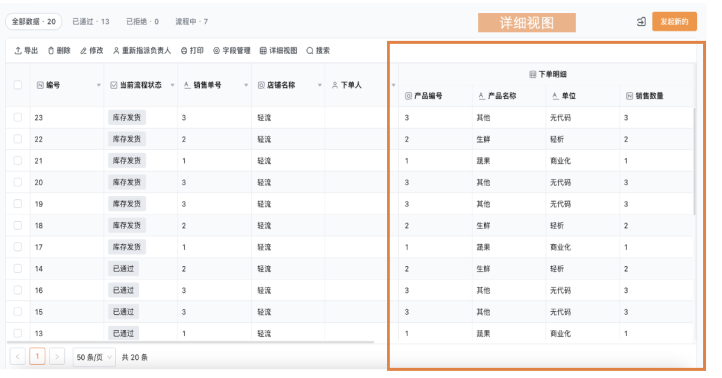
Task: Click 轻流 store name in row 16
Action: tap(264, 291)
